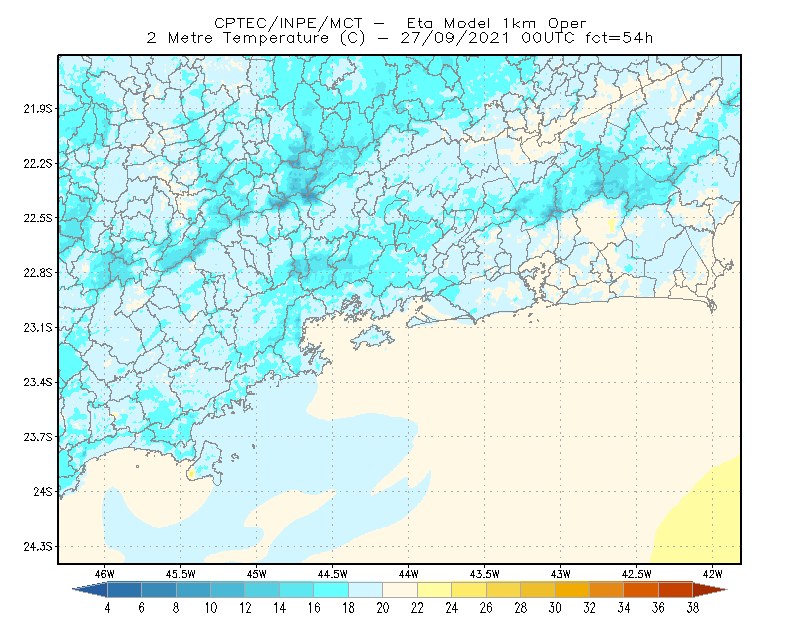Screen dimensions: 800x618
Task: Click the 44W longitude axis label
Action: coord(409,574)
